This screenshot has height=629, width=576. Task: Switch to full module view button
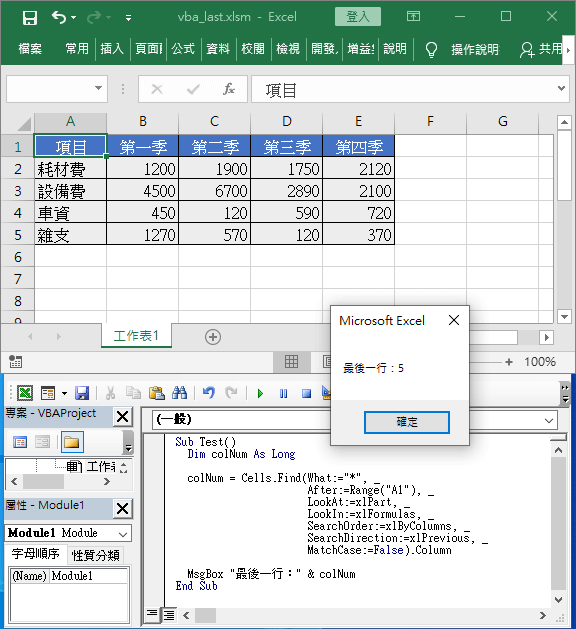click(x=169, y=615)
